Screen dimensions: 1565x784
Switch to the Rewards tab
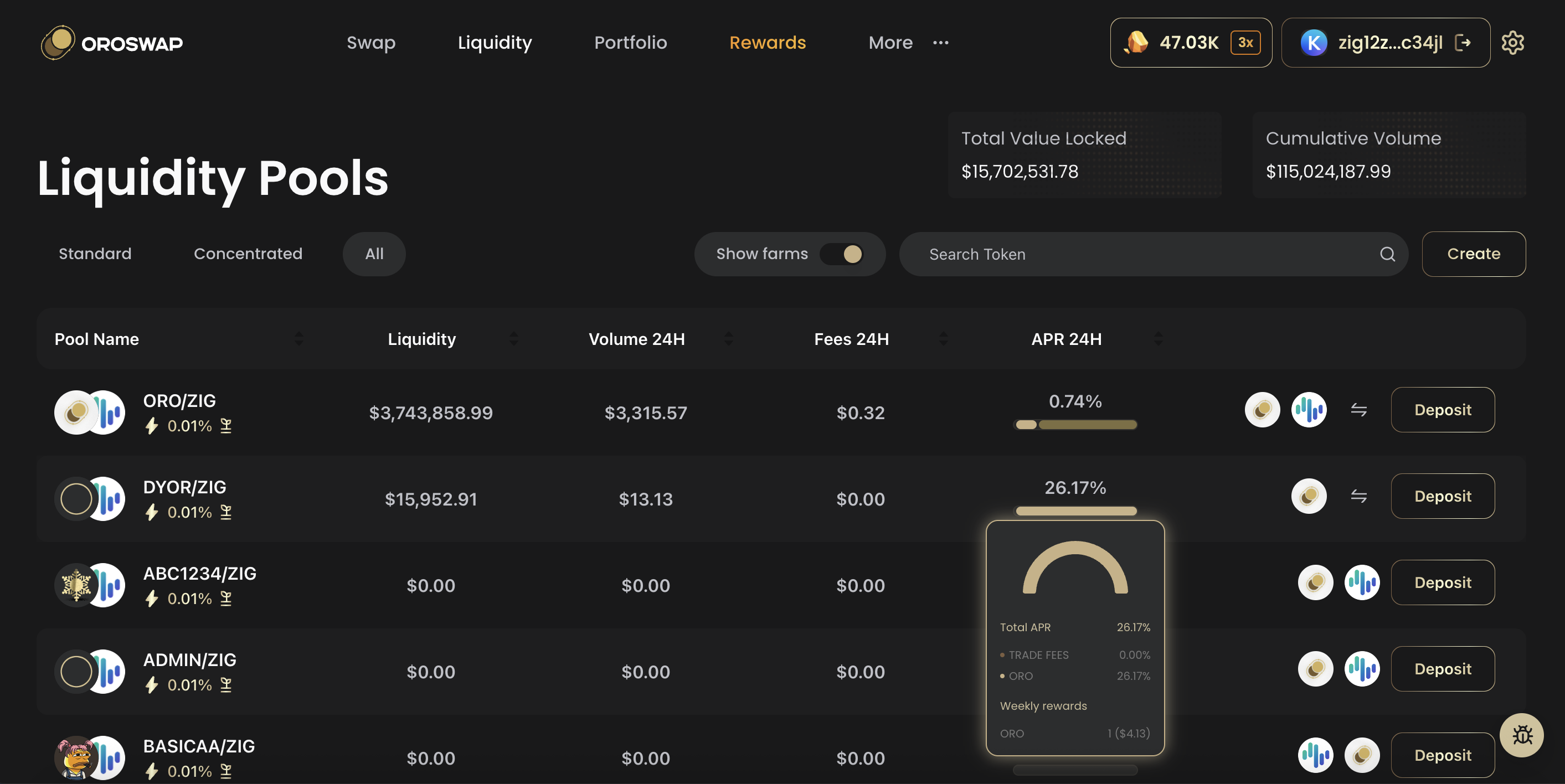768,43
